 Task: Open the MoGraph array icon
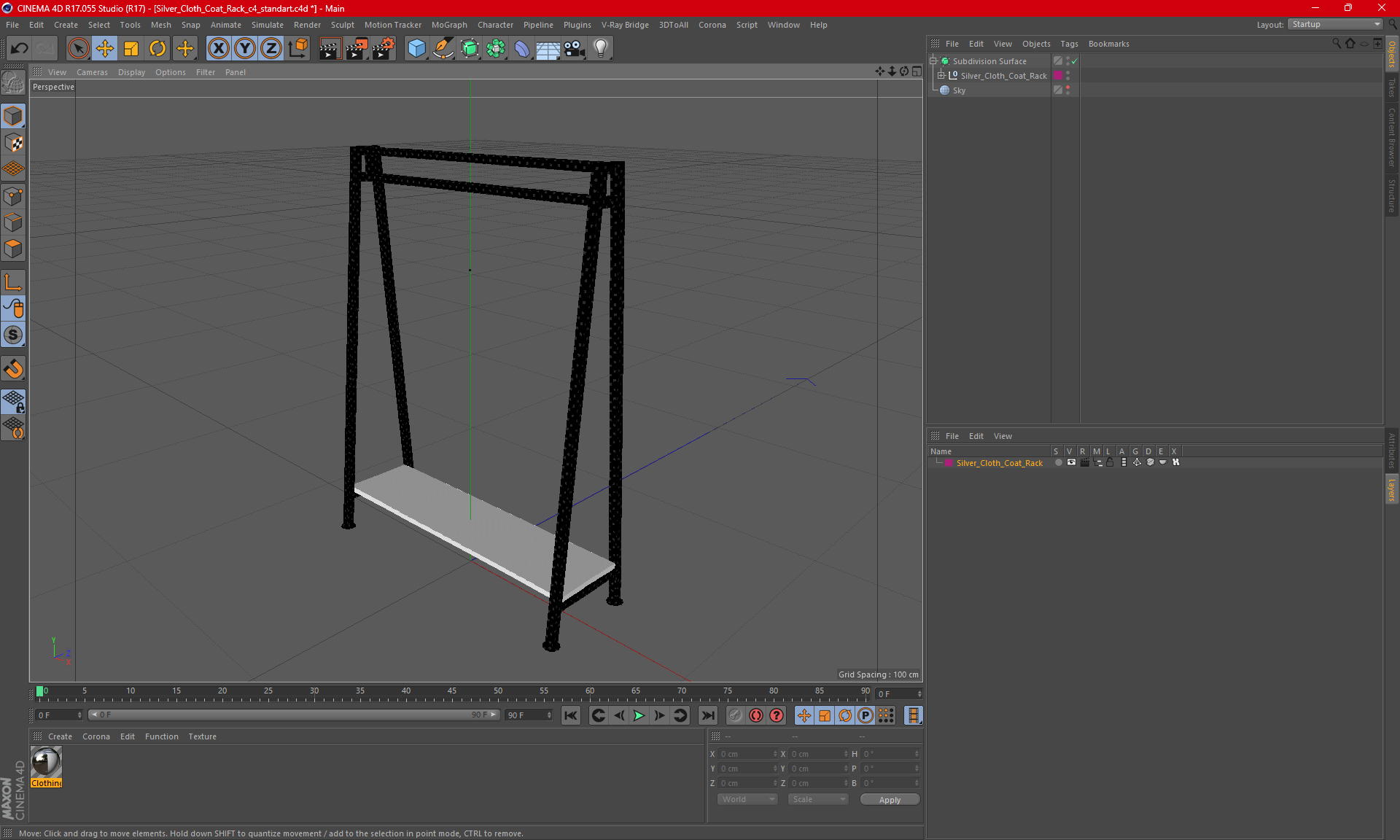point(496,49)
